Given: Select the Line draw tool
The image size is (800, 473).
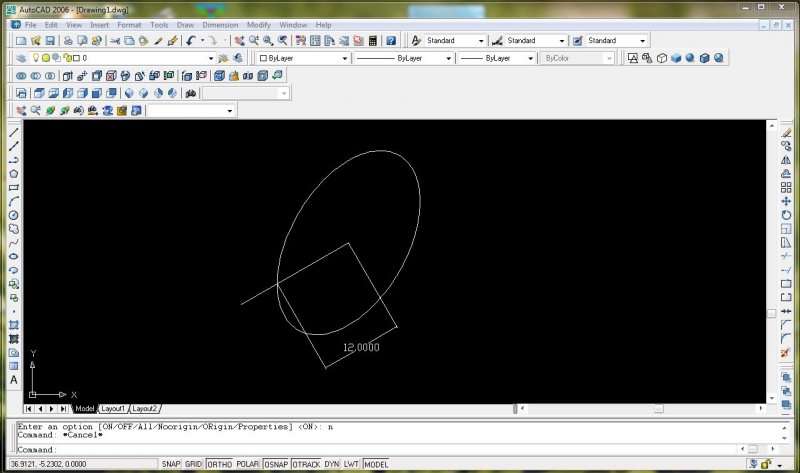Looking at the screenshot, I should click(x=14, y=132).
